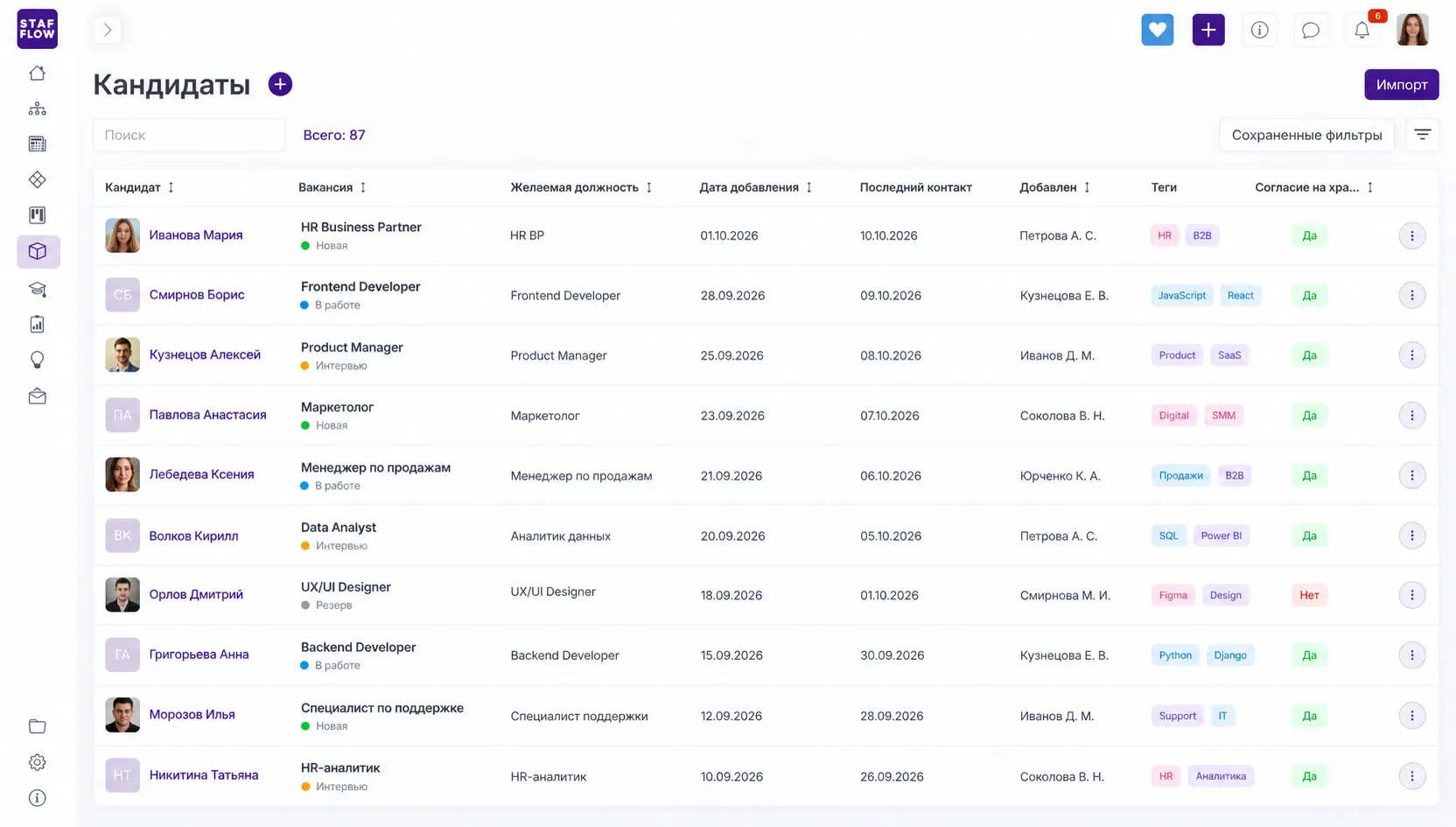
Task: Sort by the Кандидат column
Action: click(171, 187)
